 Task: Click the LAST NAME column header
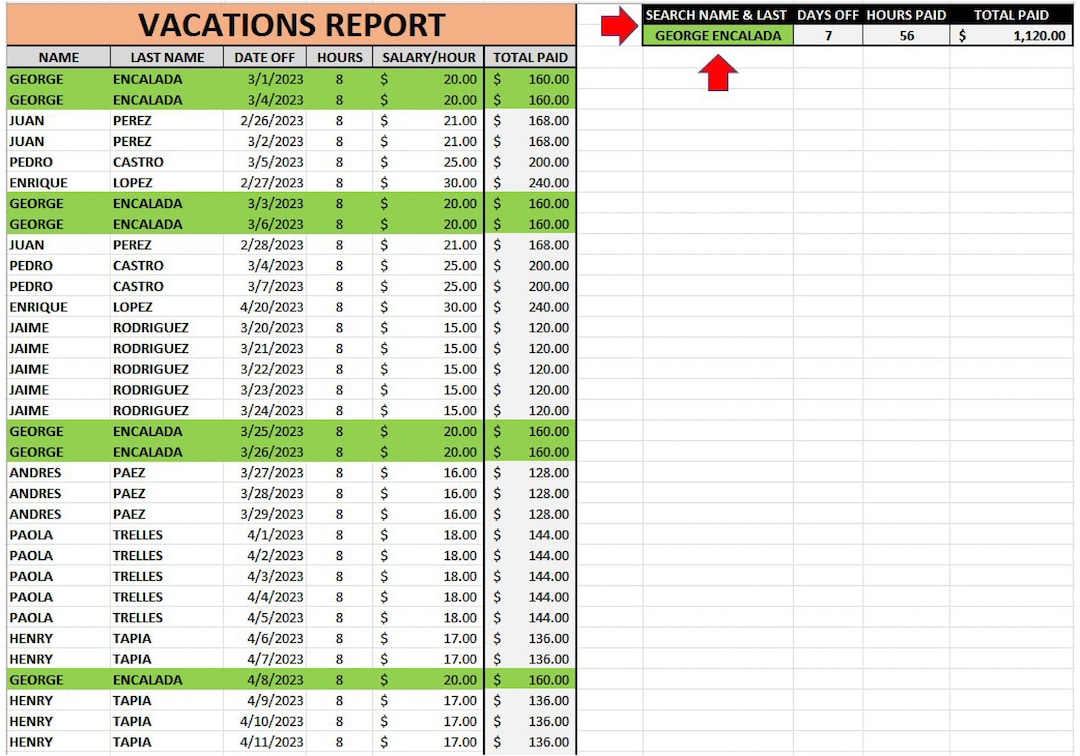[x=166, y=57]
